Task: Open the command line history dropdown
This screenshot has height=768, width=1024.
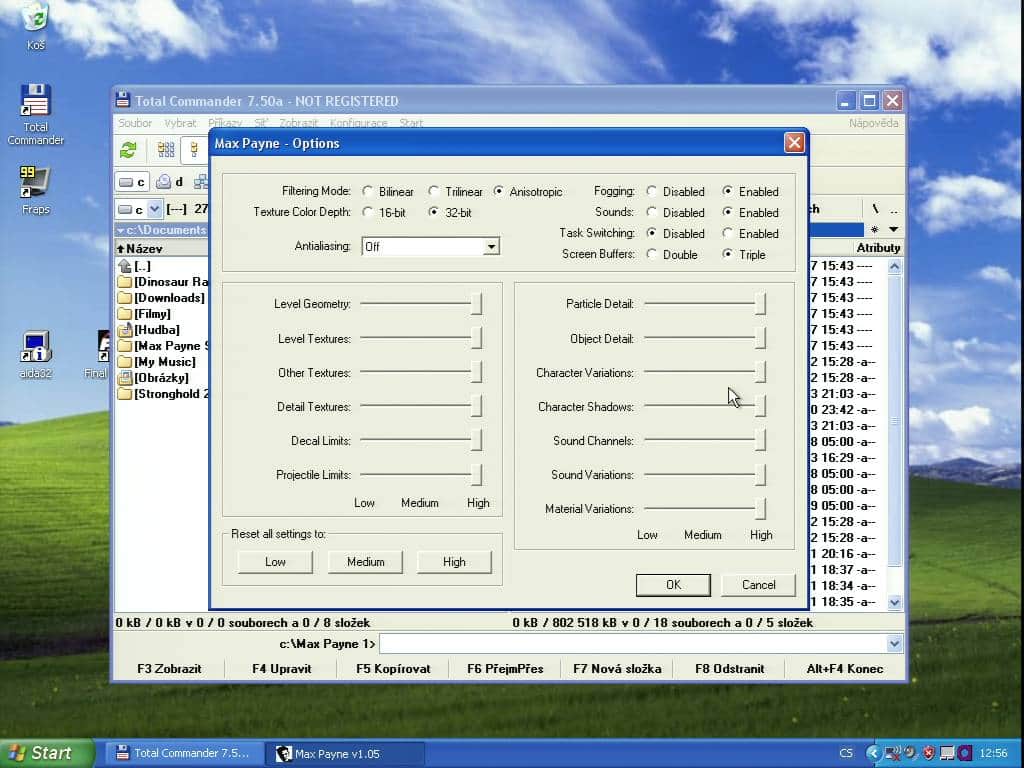Action: (894, 644)
